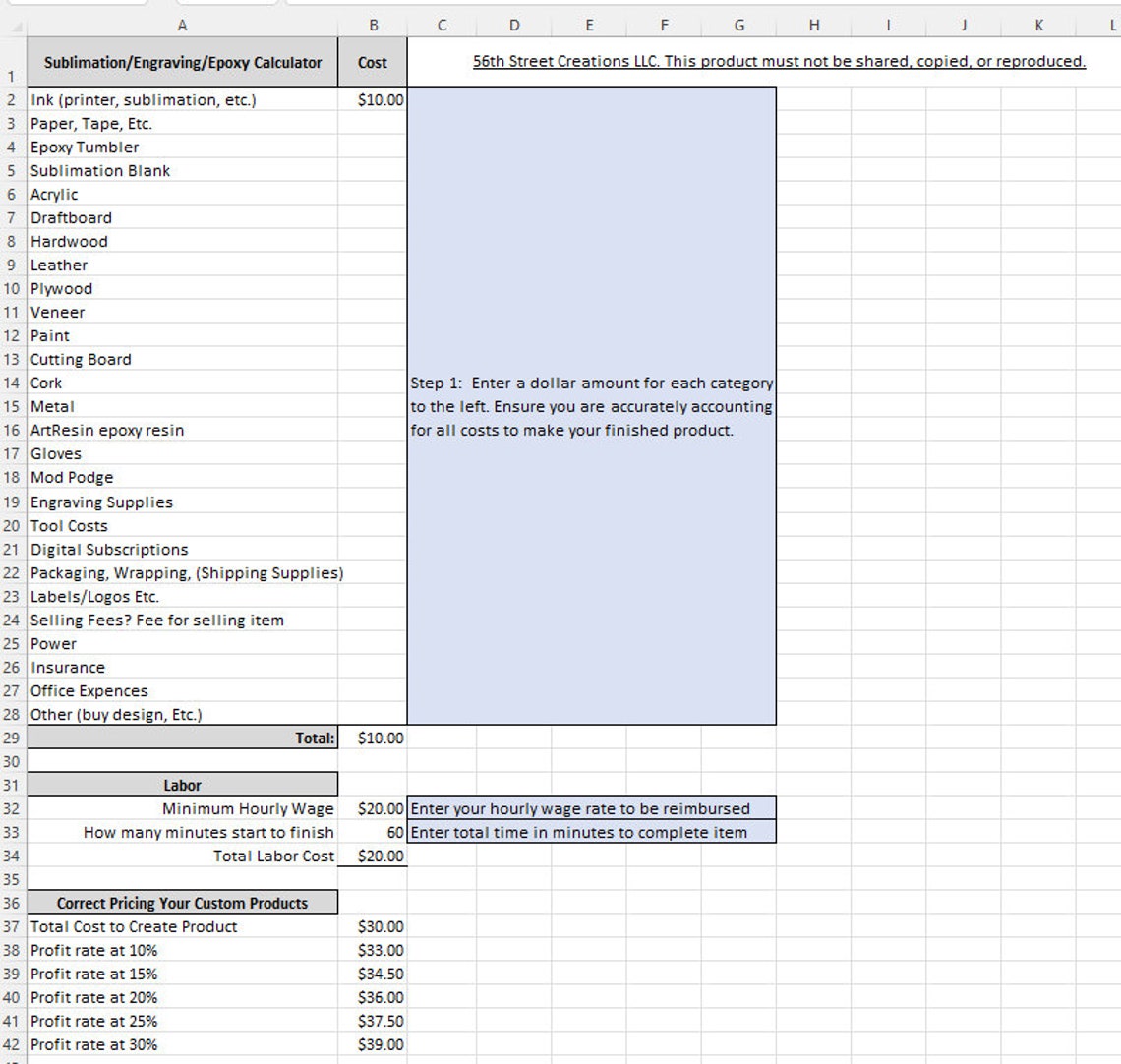Select column header A
Screen dimensions: 1121x1064
pos(182,25)
